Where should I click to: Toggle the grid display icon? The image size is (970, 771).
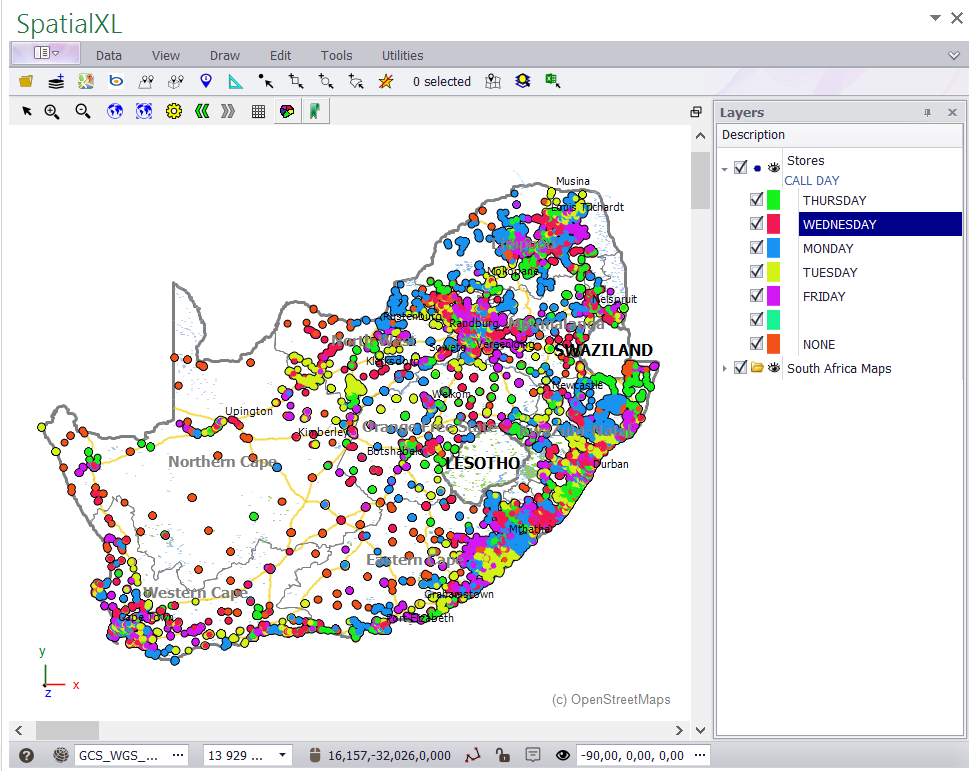pos(258,112)
